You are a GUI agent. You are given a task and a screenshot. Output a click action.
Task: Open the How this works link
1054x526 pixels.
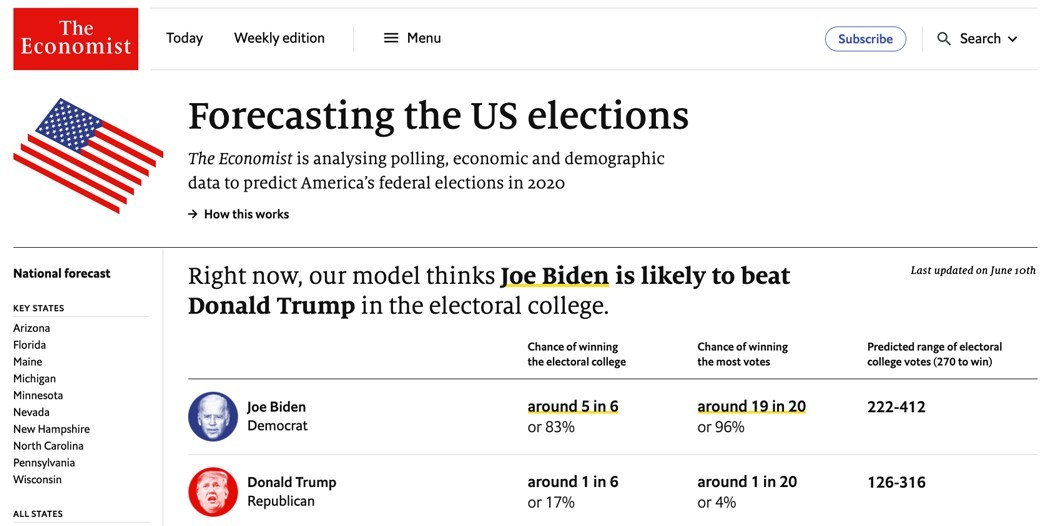[246, 214]
